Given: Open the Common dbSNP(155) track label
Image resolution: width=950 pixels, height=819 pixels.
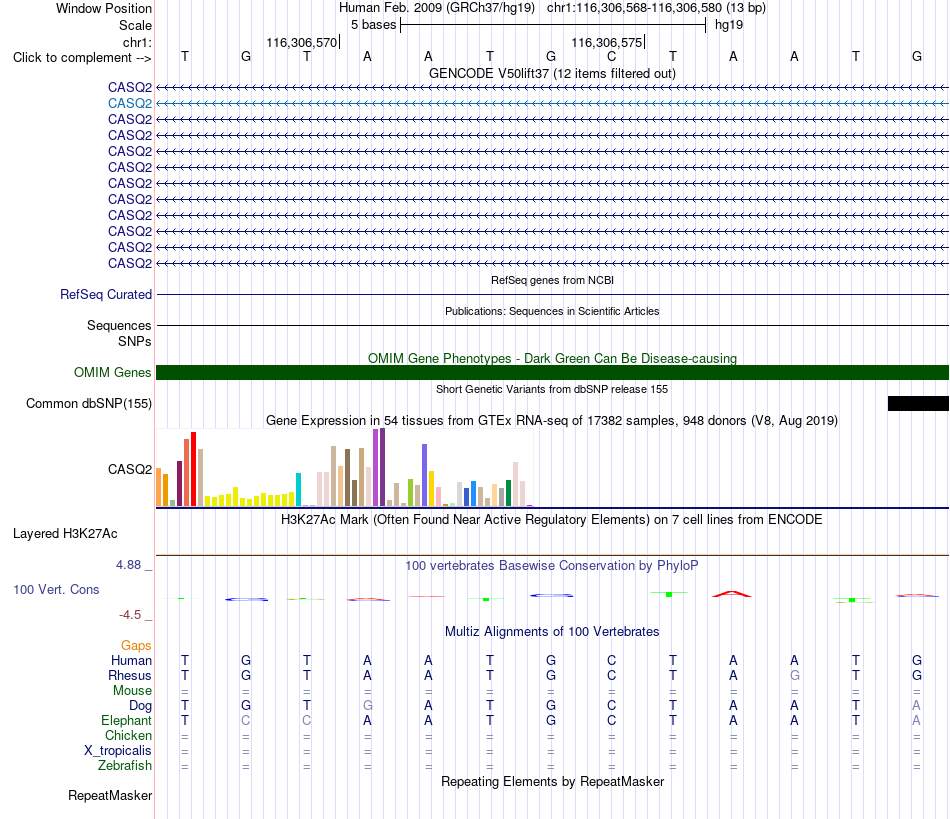Looking at the screenshot, I should [89, 403].
